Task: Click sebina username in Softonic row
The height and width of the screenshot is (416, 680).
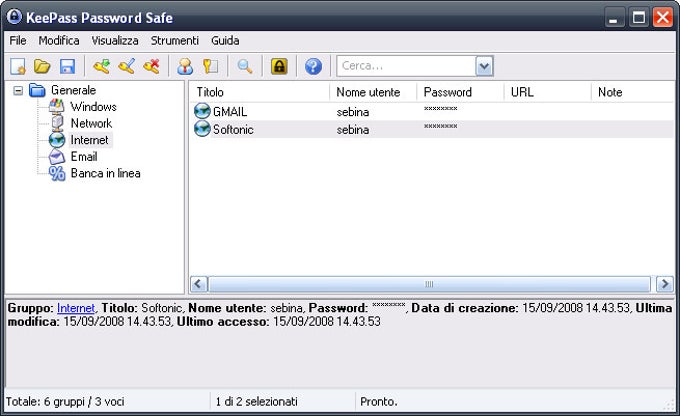Action: pos(353,130)
